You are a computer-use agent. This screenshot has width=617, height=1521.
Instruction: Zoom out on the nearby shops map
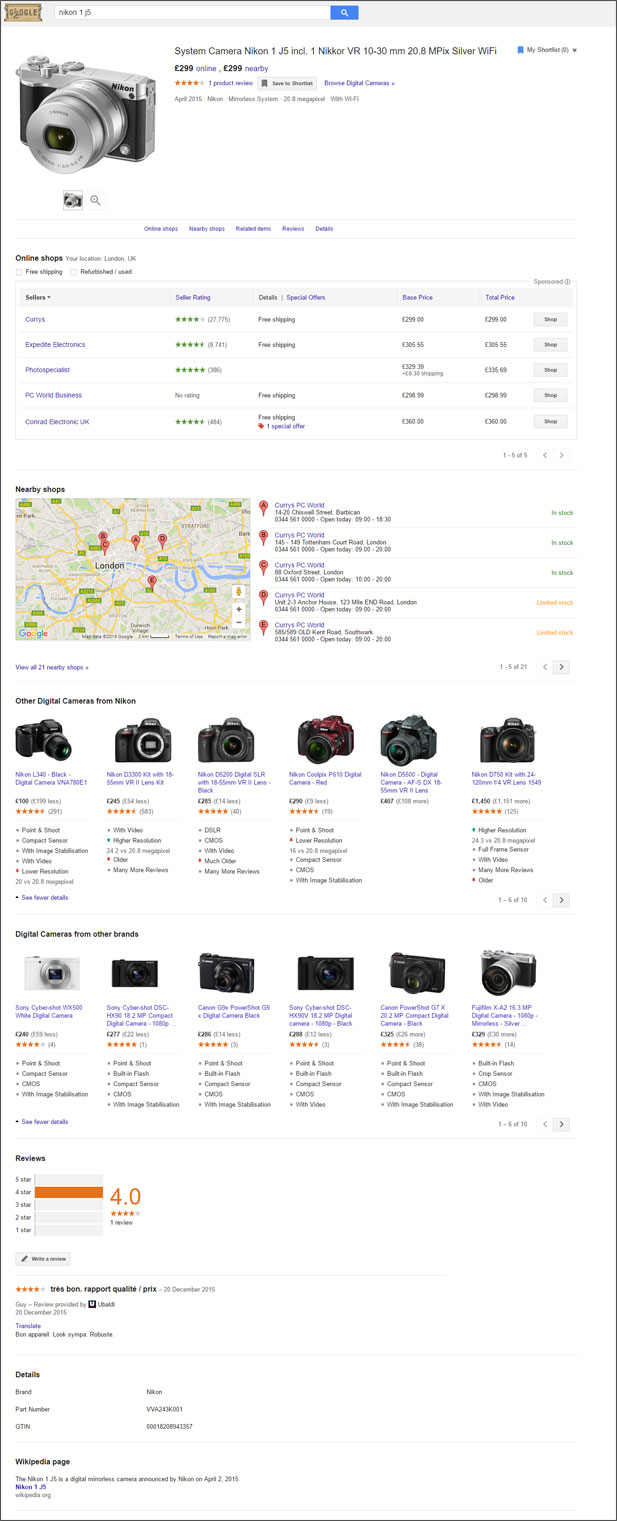239,622
